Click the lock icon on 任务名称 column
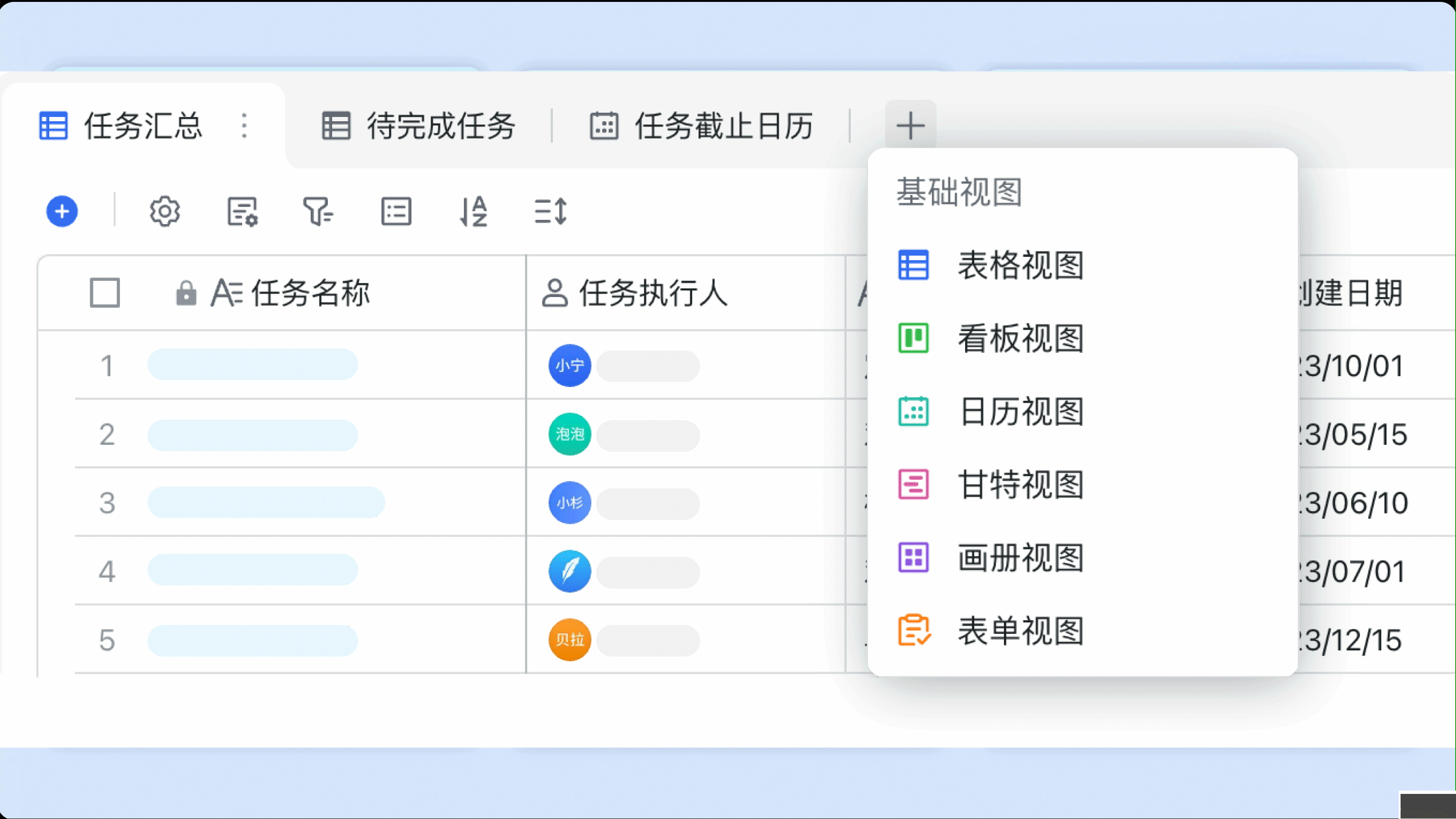Screen dimensions: 1456x819 click(187, 293)
